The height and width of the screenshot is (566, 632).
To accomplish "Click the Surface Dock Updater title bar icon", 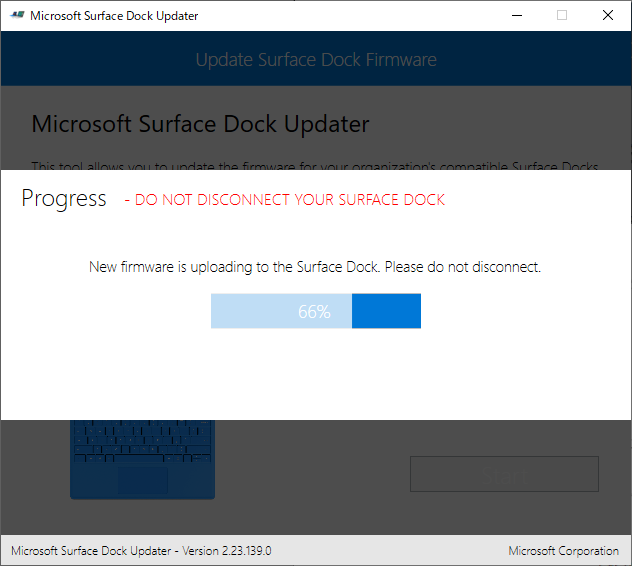I will coord(17,15).
